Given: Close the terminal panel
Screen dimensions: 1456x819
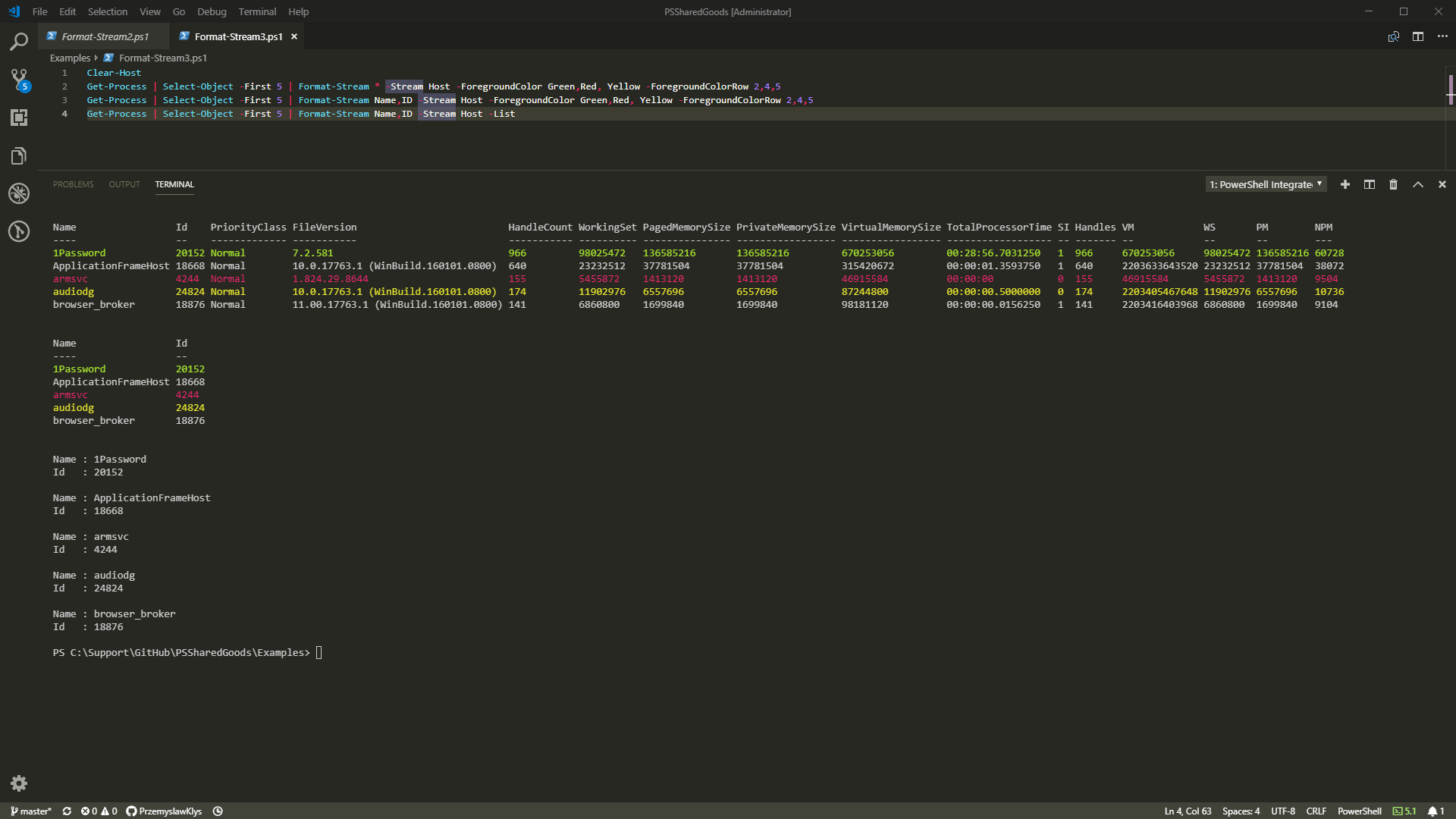Looking at the screenshot, I should (1442, 184).
